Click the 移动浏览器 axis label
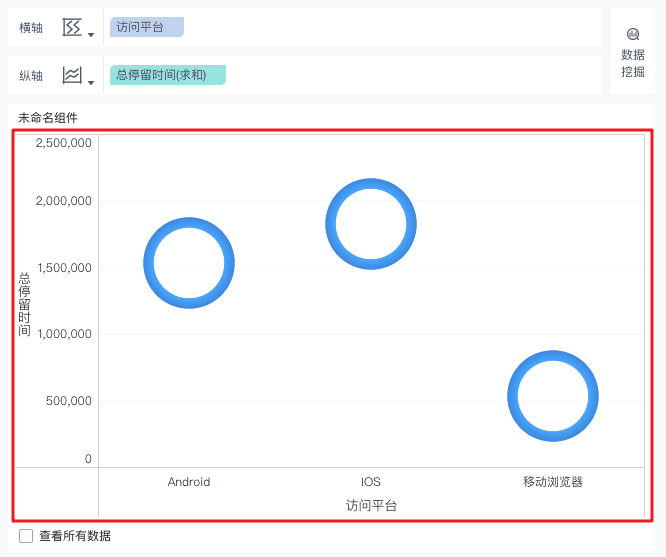 tap(553, 482)
